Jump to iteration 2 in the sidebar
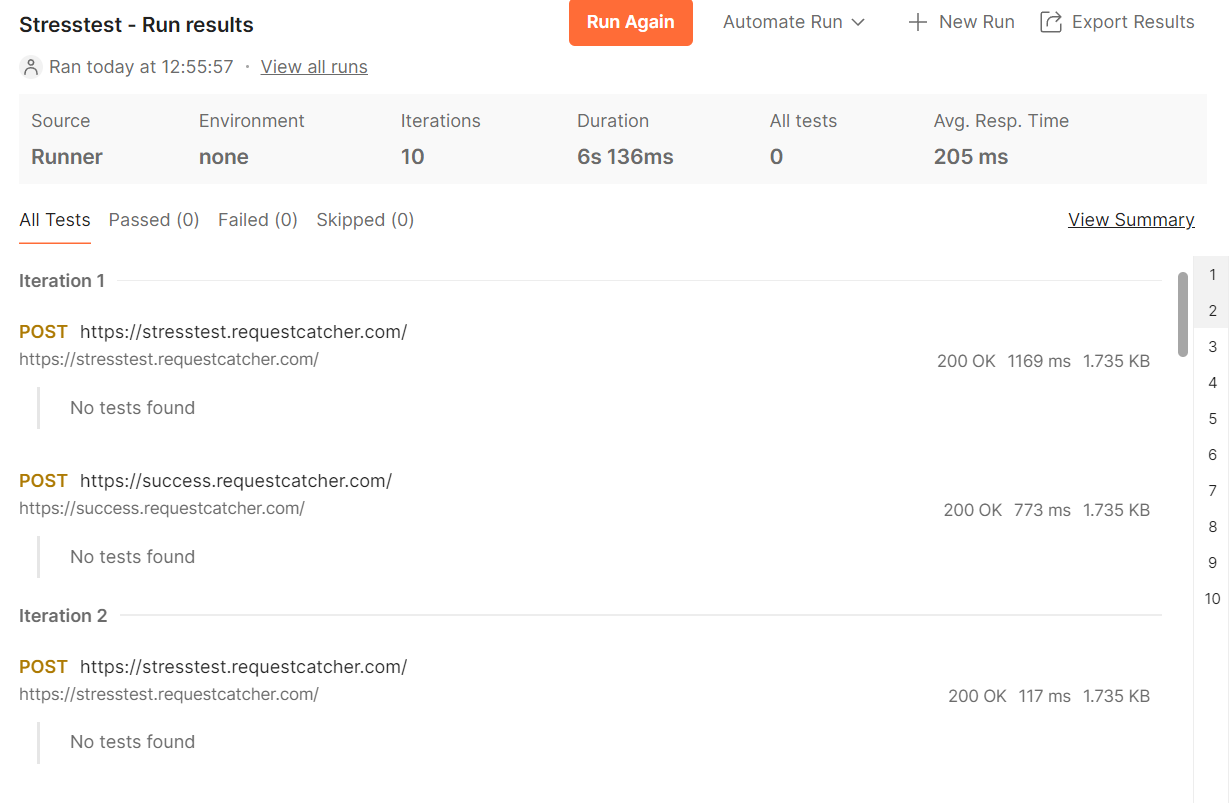This screenshot has width=1229, height=803. click(x=1212, y=311)
